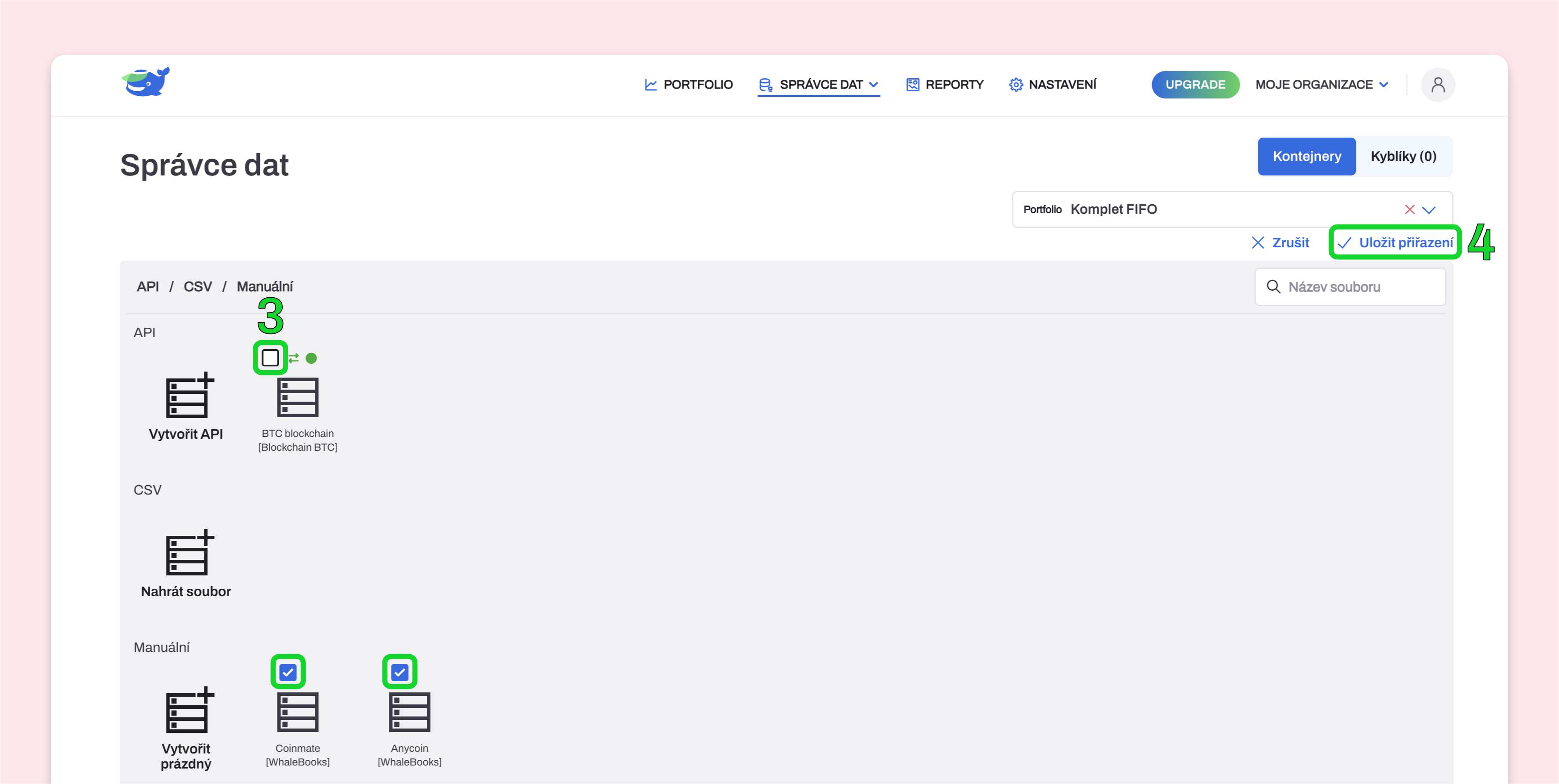Click the Nastavení gear icon
Image resolution: width=1559 pixels, height=784 pixels.
tap(1016, 85)
